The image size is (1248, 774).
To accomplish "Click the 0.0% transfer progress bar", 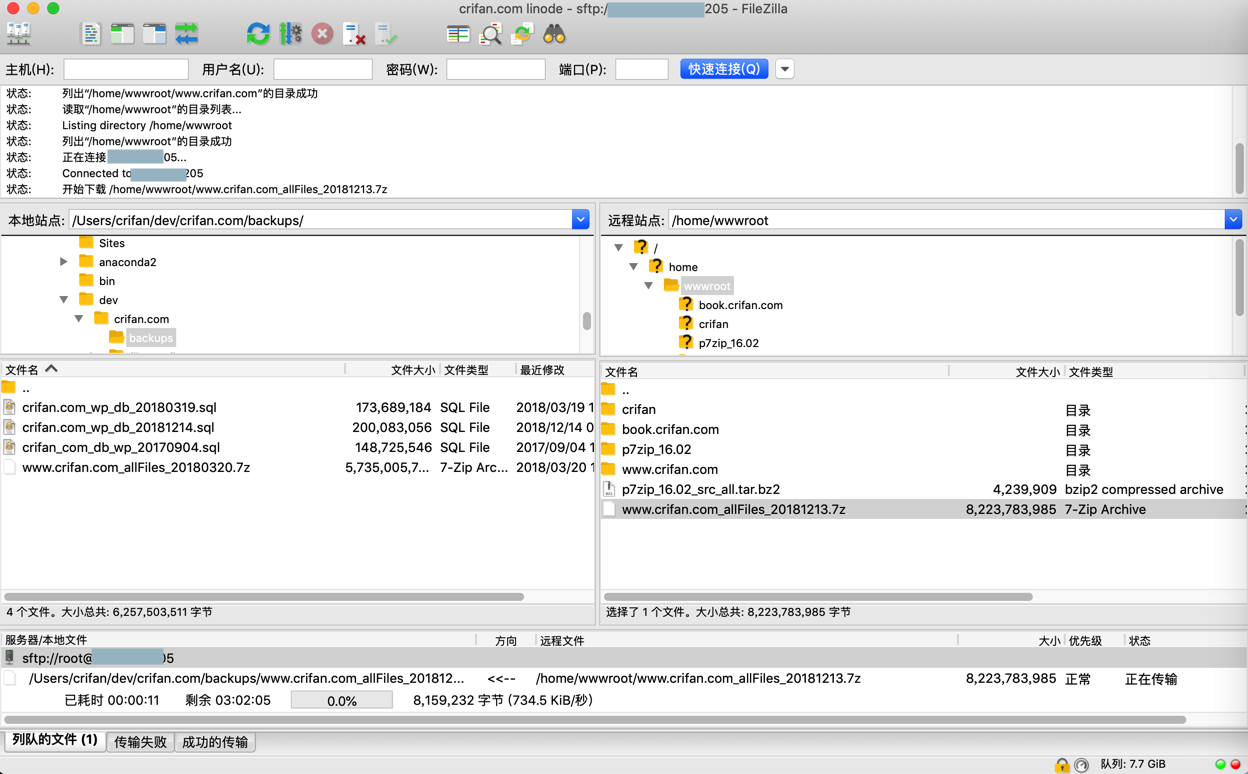I will pyautogui.click(x=342, y=700).
